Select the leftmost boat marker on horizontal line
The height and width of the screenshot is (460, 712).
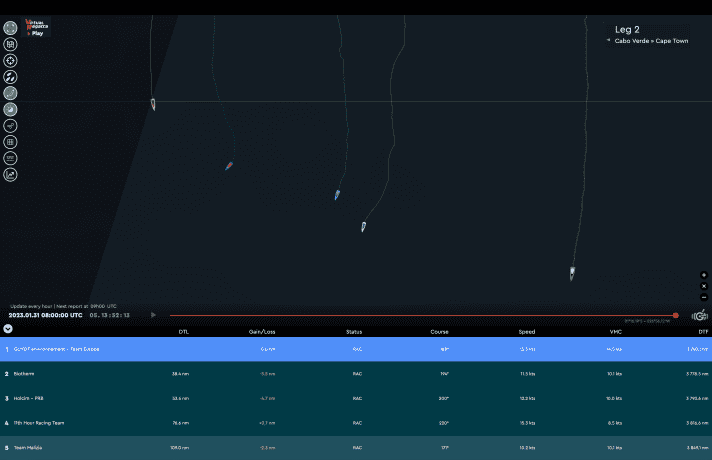153,104
